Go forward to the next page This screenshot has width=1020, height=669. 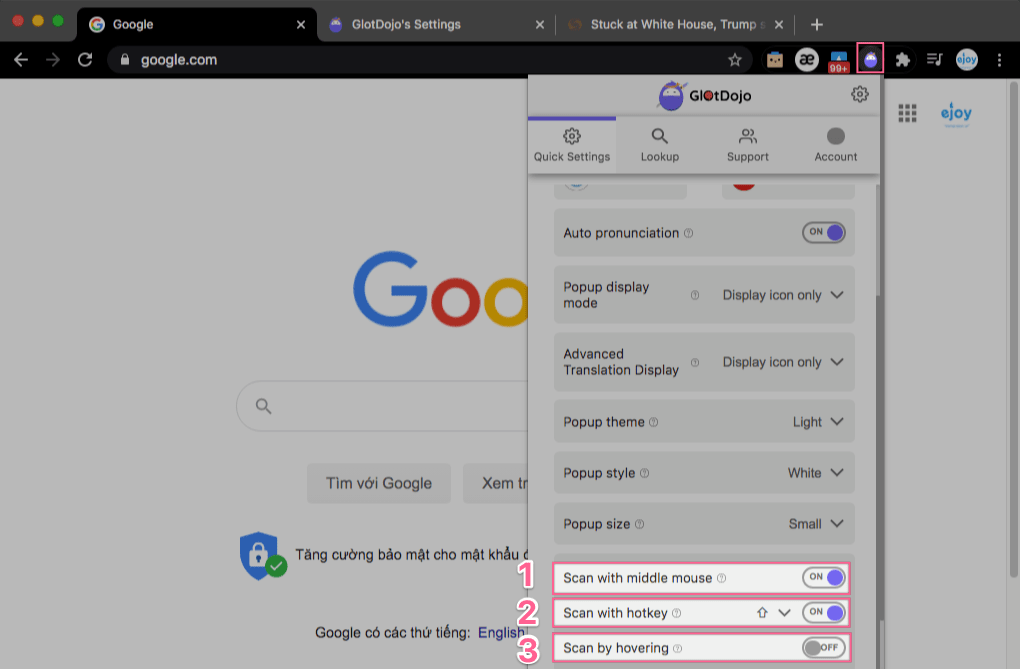[53, 60]
